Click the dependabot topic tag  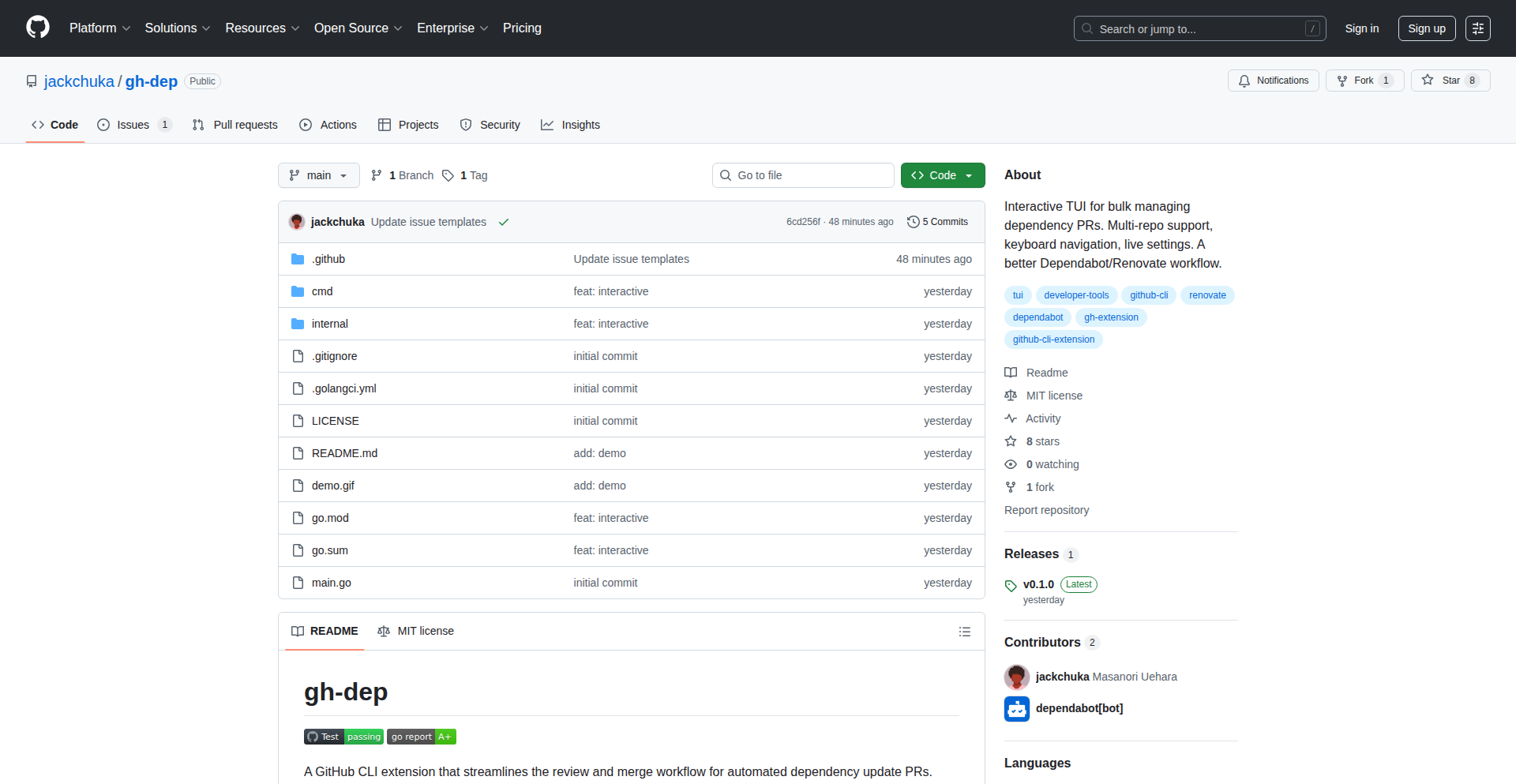1038,317
